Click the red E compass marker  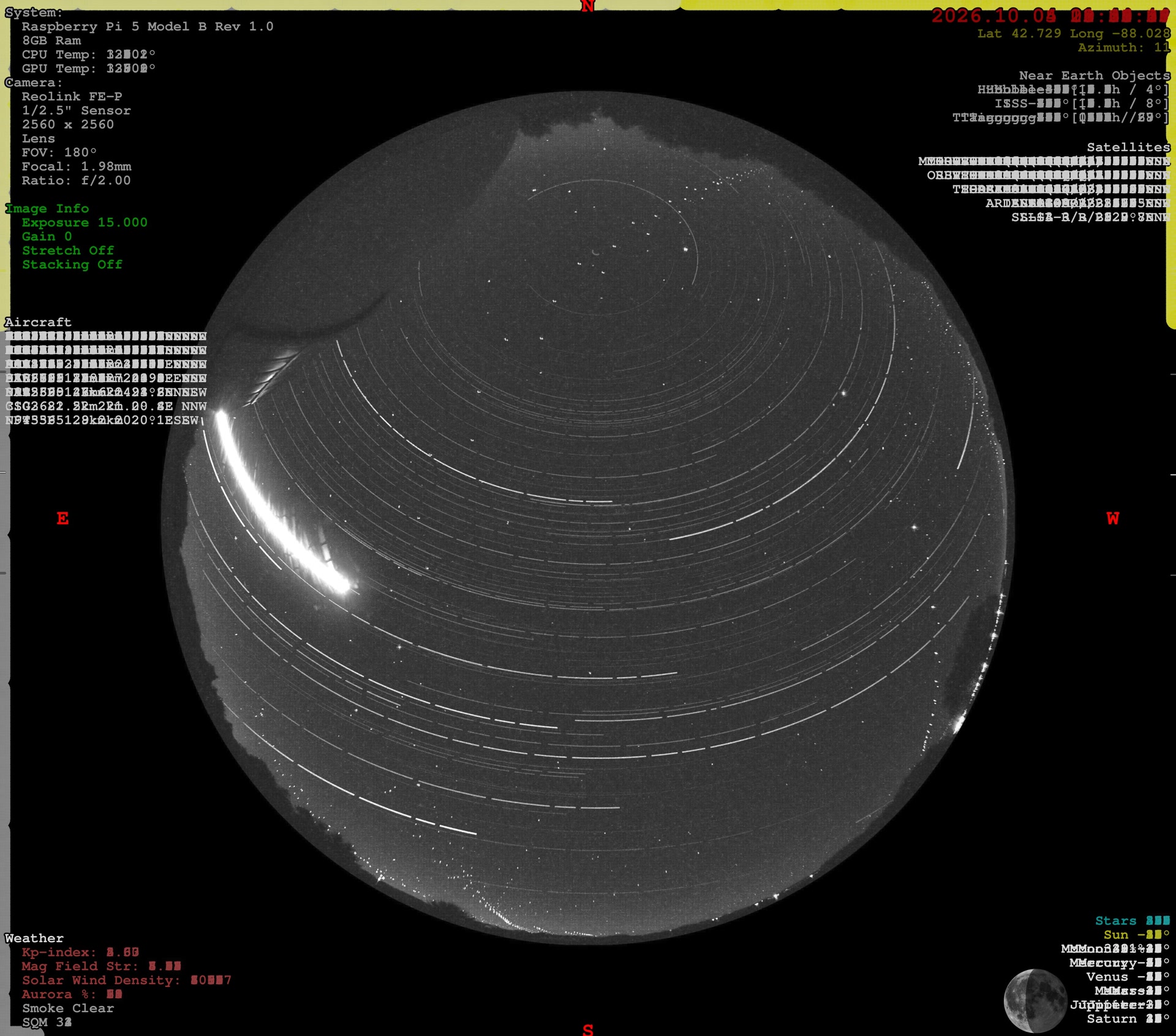click(62, 519)
